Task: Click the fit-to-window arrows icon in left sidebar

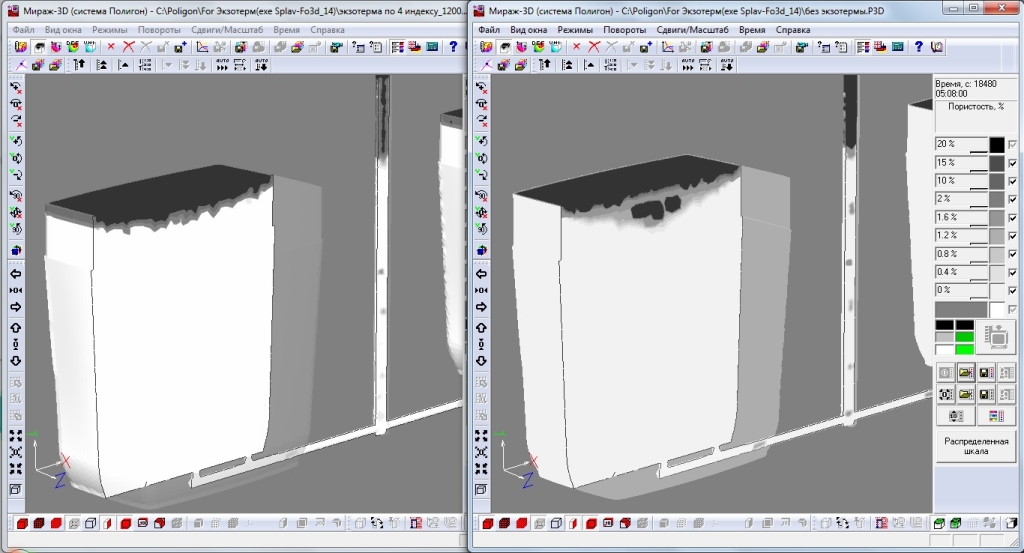Action: click(x=16, y=436)
